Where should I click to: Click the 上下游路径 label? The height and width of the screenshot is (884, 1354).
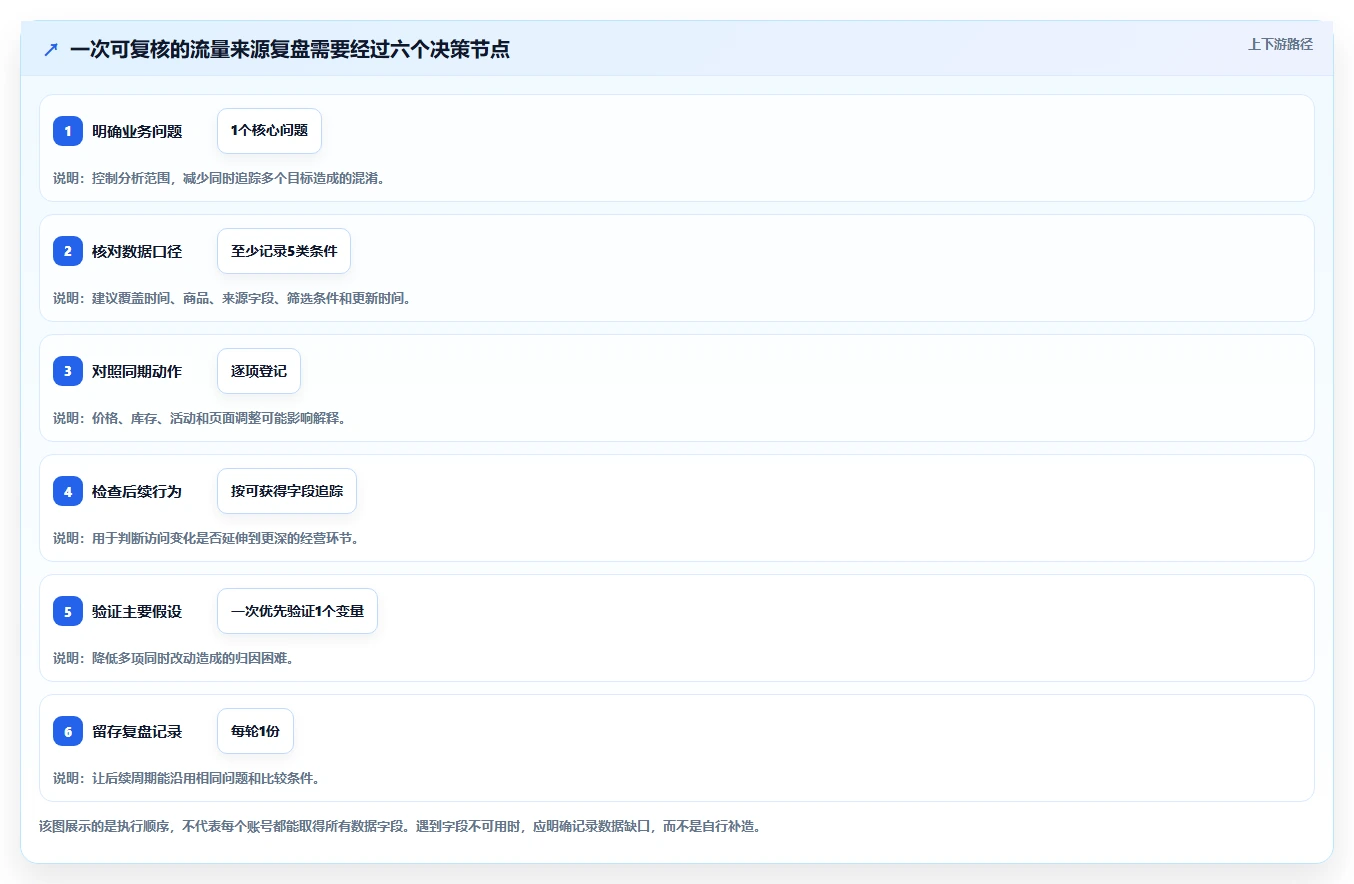(x=1280, y=44)
